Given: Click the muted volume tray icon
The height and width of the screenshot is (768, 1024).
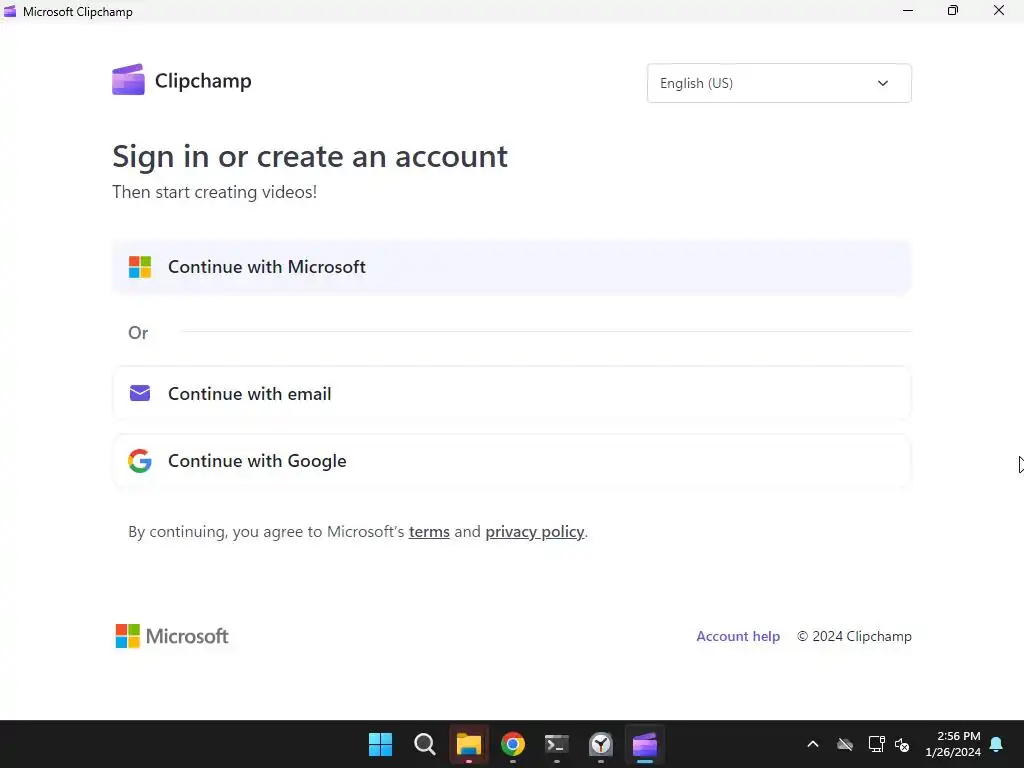Looking at the screenshot, I should [902, 744].
